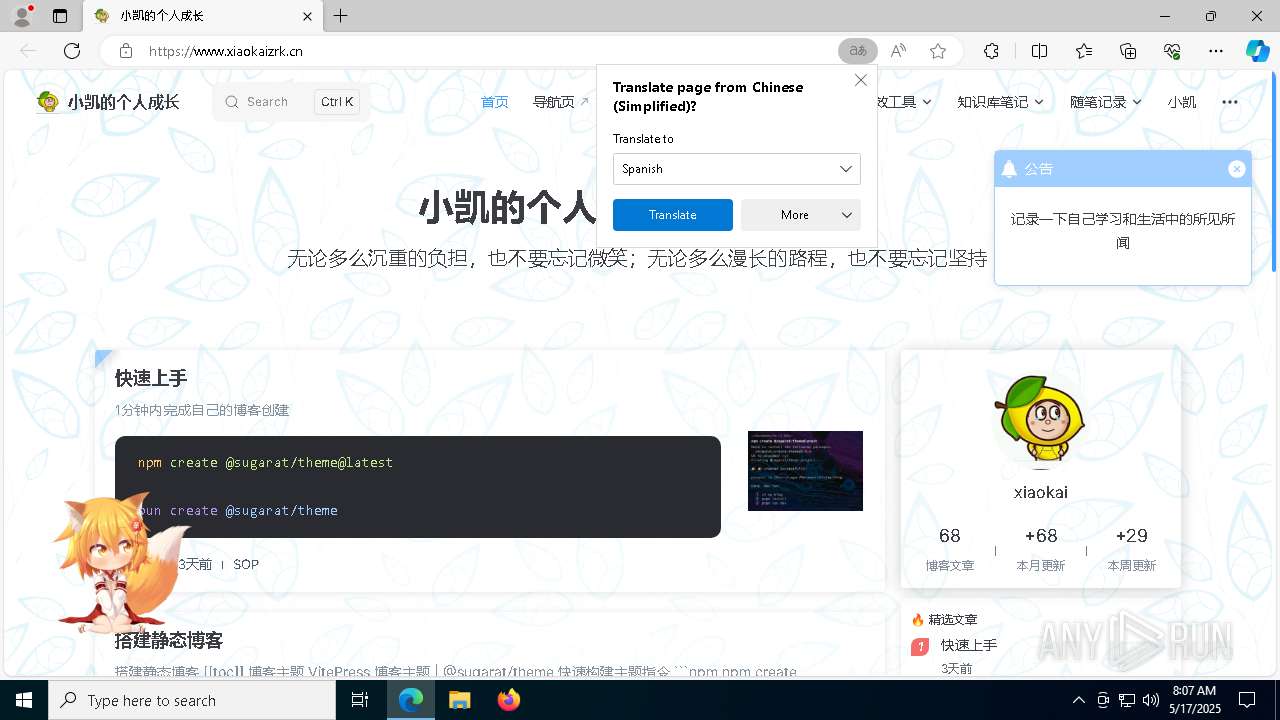Toggle split screen view icon
The width and height of the screenshot is (1280, 720).
click(1039, 51)
